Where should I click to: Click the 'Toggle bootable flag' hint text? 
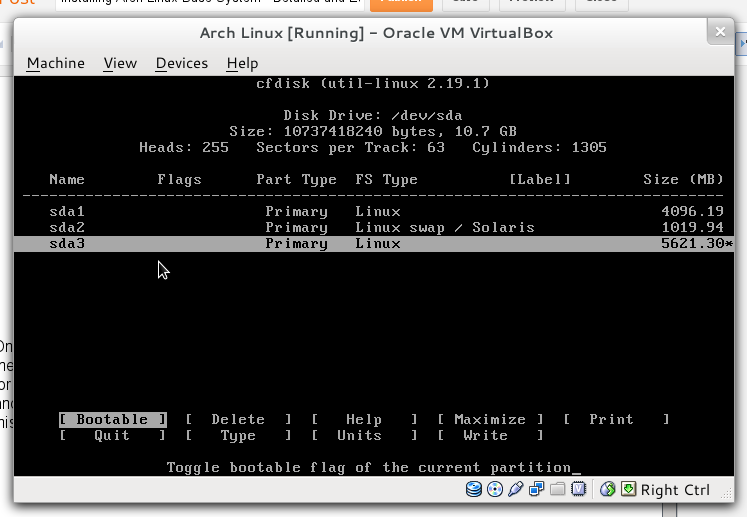[x=369, y=467]
